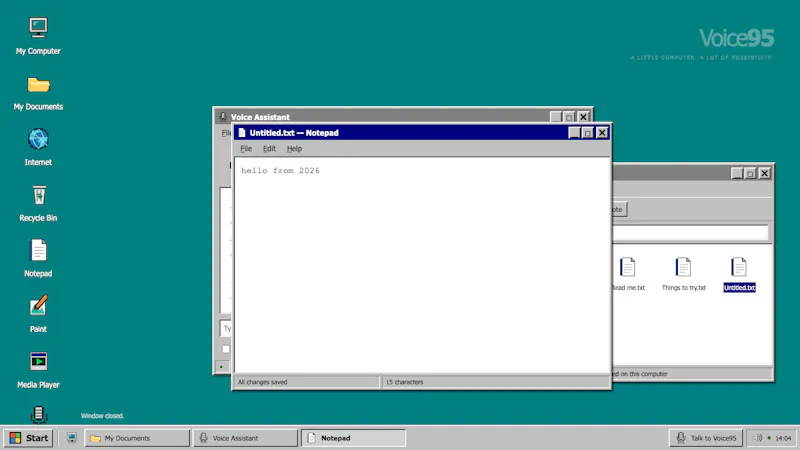Click the Notepad title bar document icon
The image size is (800, 450).
242,133
